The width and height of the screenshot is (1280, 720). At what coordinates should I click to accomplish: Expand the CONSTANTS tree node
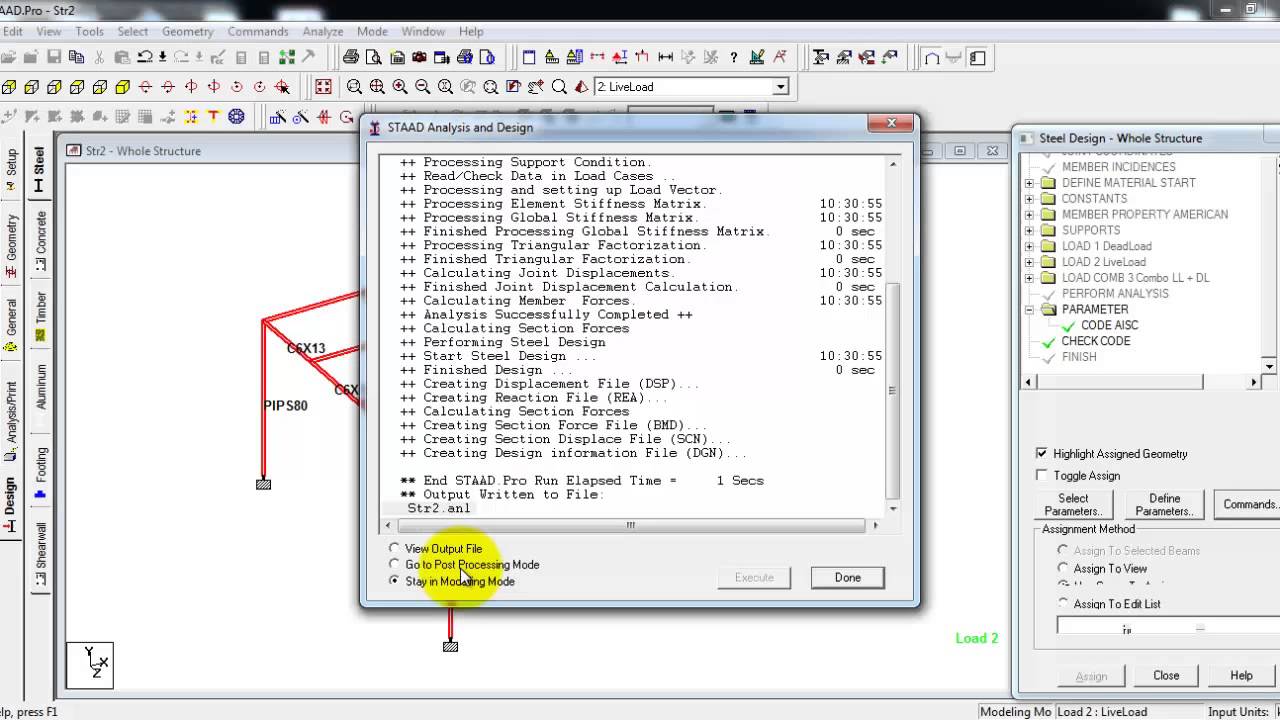click(1029, 199)
